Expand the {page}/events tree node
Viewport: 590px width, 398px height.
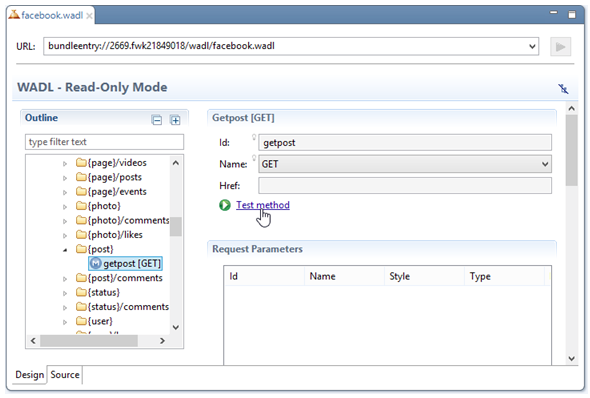(x=65, y=192)
